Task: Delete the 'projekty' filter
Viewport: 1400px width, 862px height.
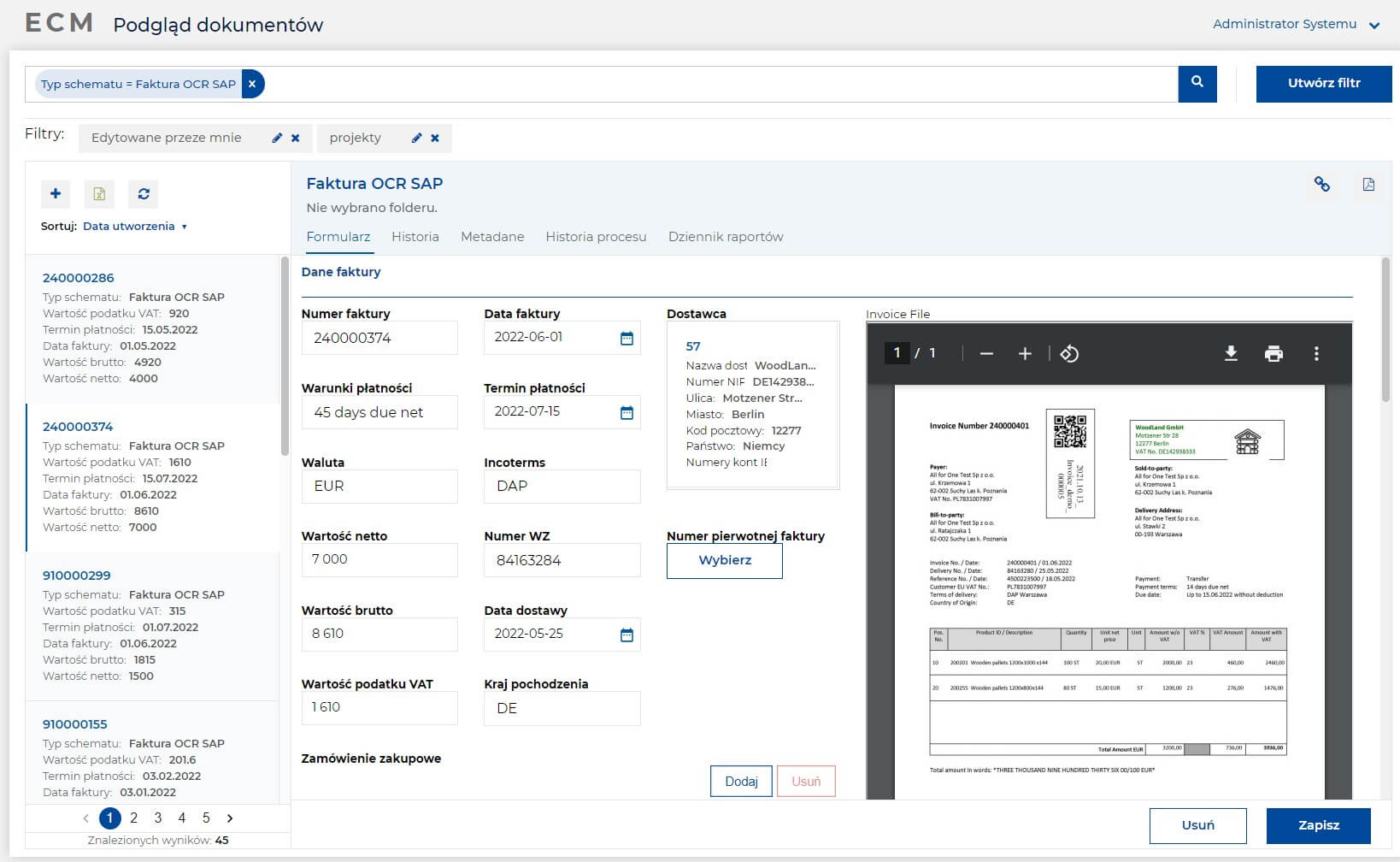Action: (x=435, y=138)
